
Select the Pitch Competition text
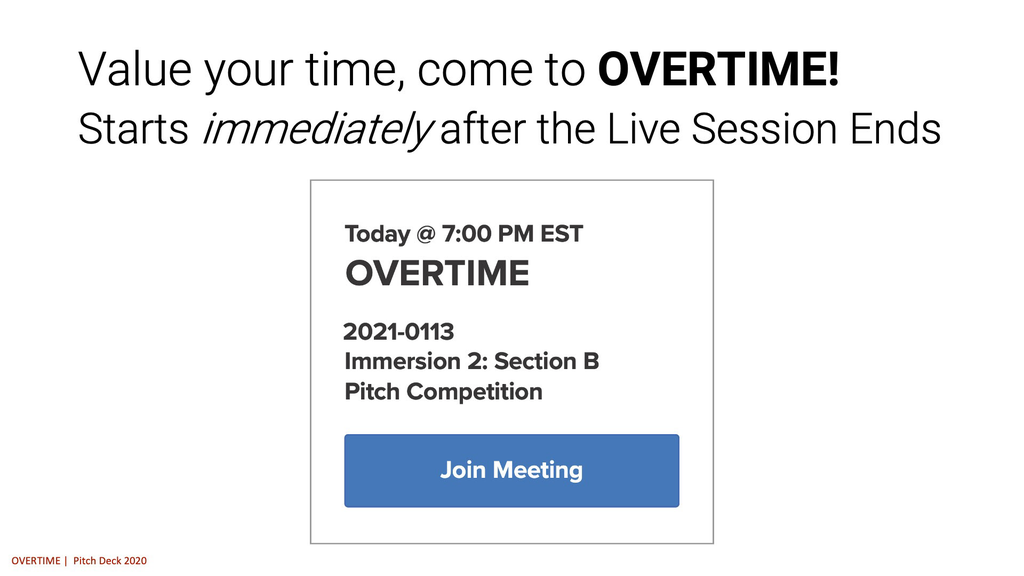pyautogui.click(x=445, y=391)
